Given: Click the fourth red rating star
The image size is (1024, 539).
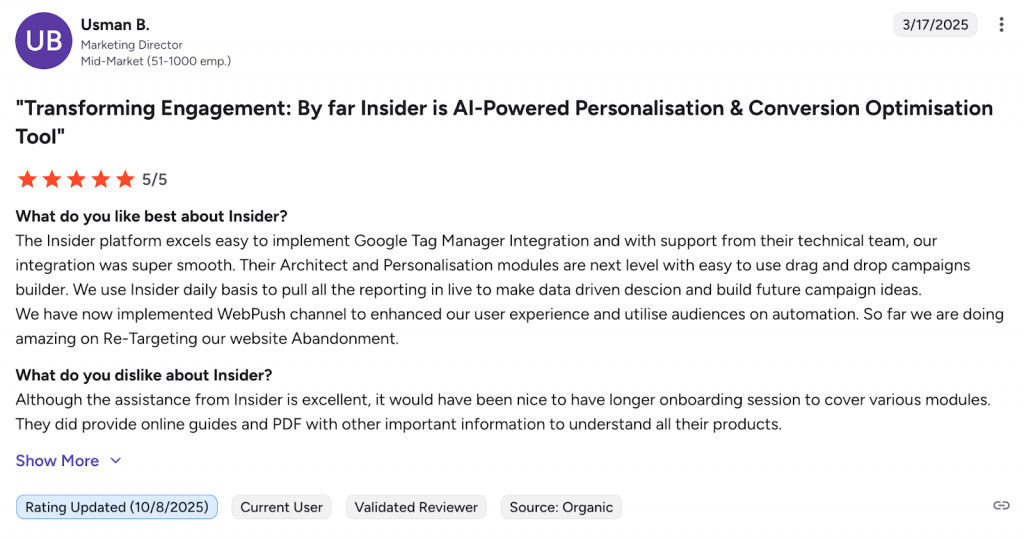Looking at the screenshot, I should 101,180.
